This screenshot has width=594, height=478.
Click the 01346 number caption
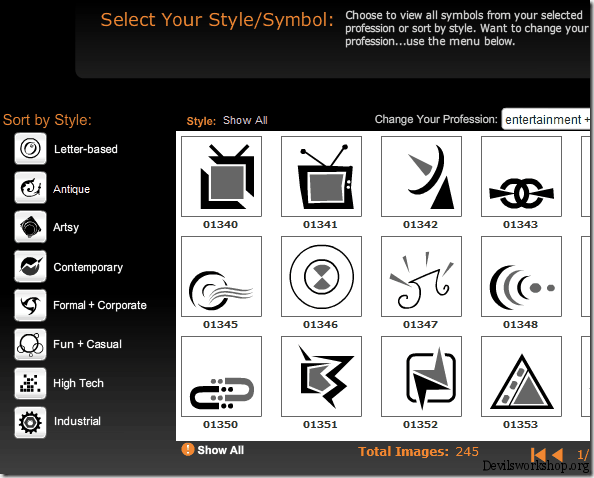coord(320,325)
